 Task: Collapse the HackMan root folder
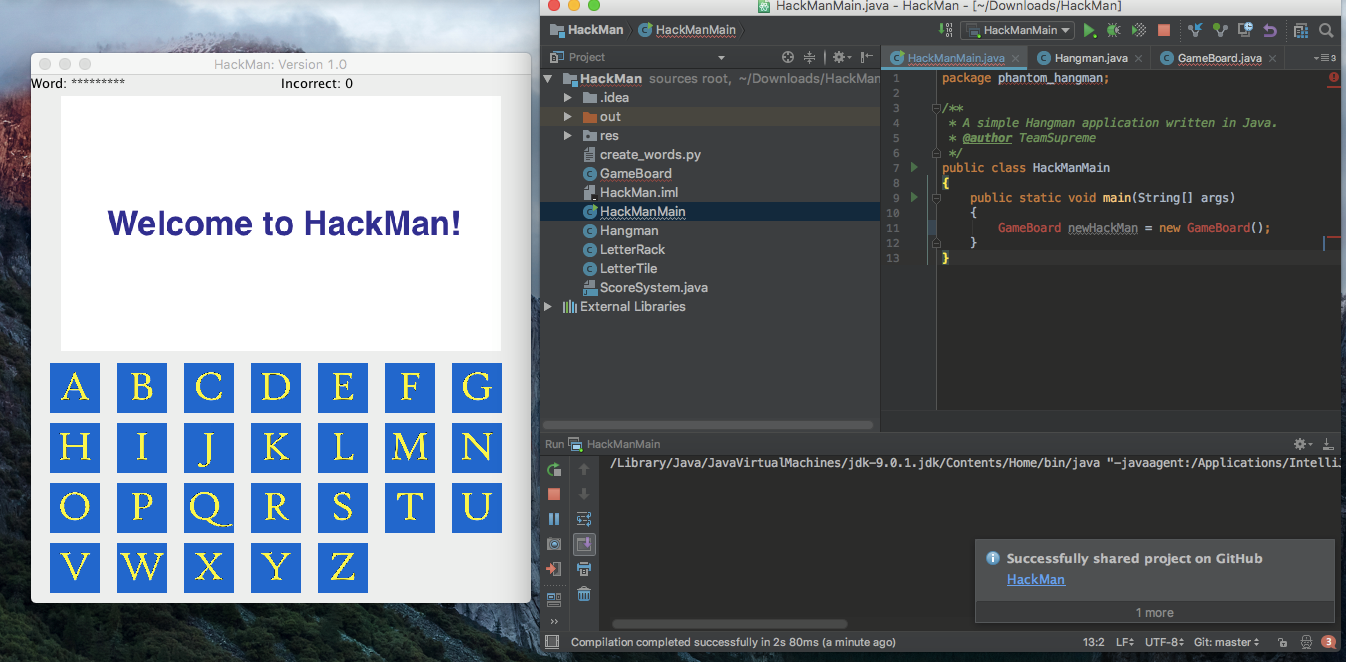(548, 78)
